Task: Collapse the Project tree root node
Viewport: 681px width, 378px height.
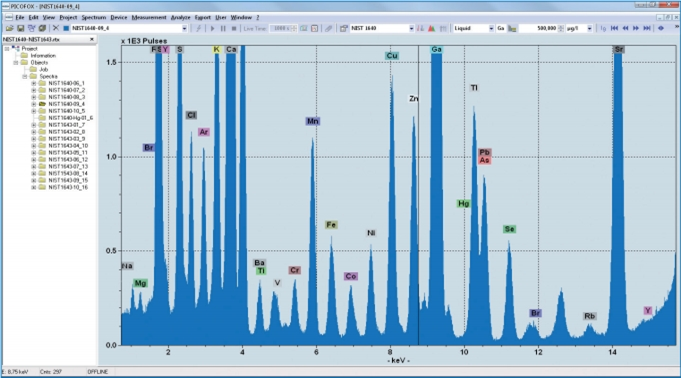Action: tap(7, 49)
